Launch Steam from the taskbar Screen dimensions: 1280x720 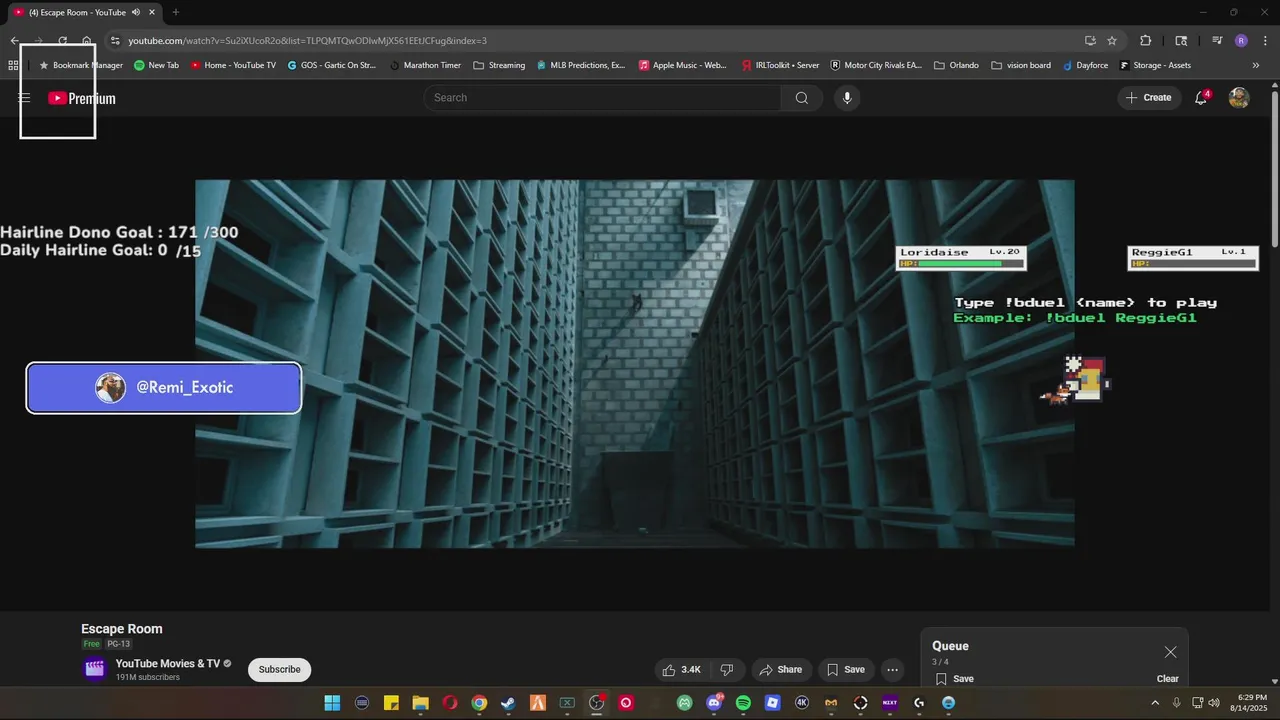point(509,703)
